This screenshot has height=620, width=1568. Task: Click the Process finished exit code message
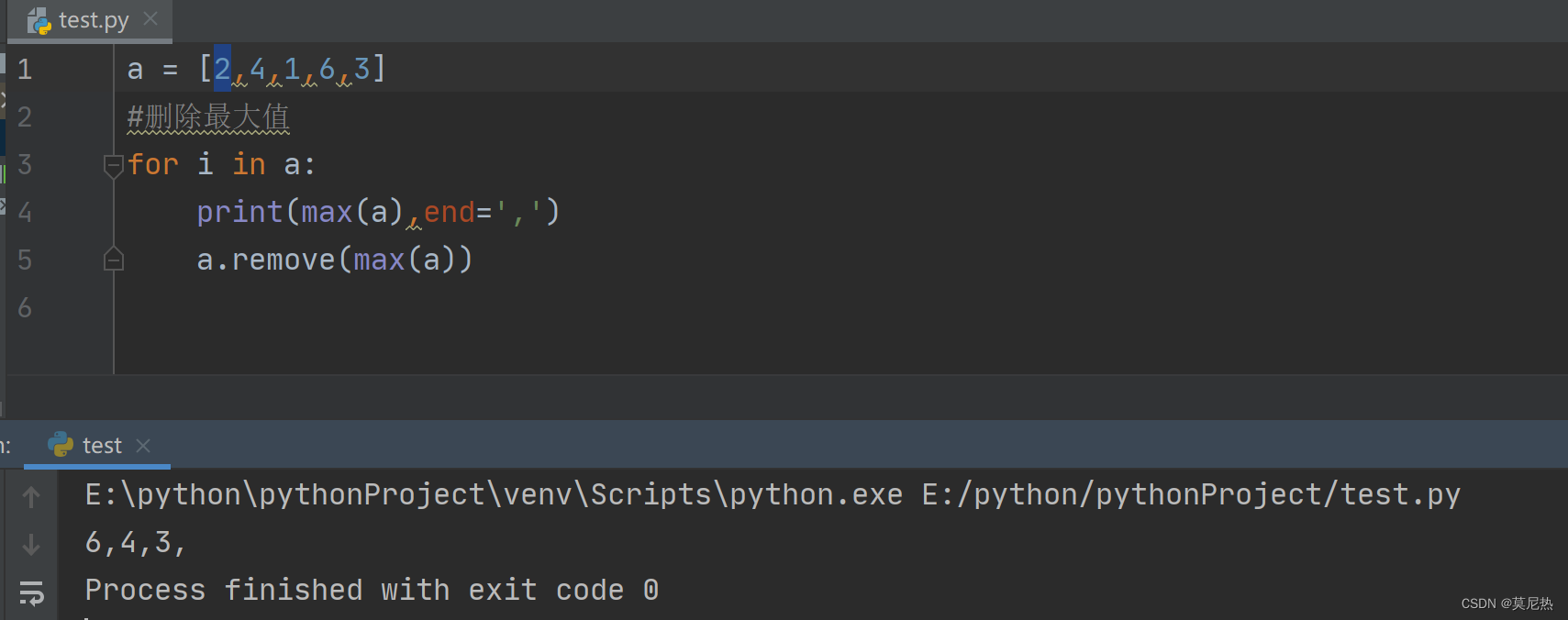[372, 590]
